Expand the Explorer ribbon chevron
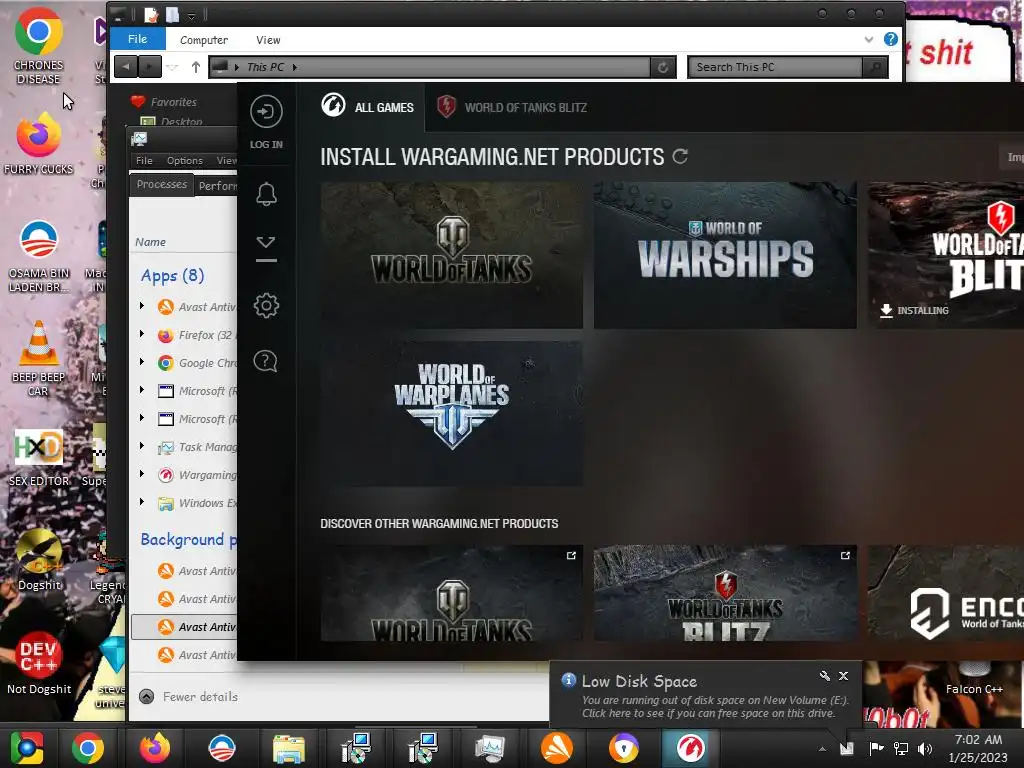This screenshot has width=1024, height=768. (x=869, y=39)
